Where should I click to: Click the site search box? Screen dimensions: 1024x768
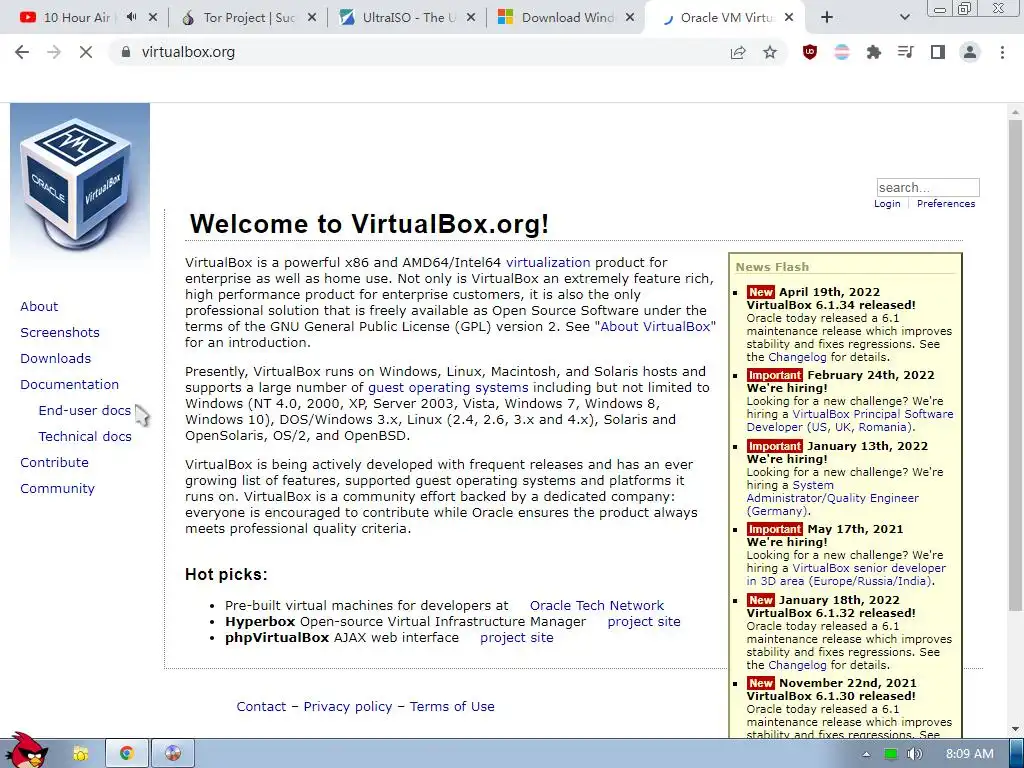927,187
